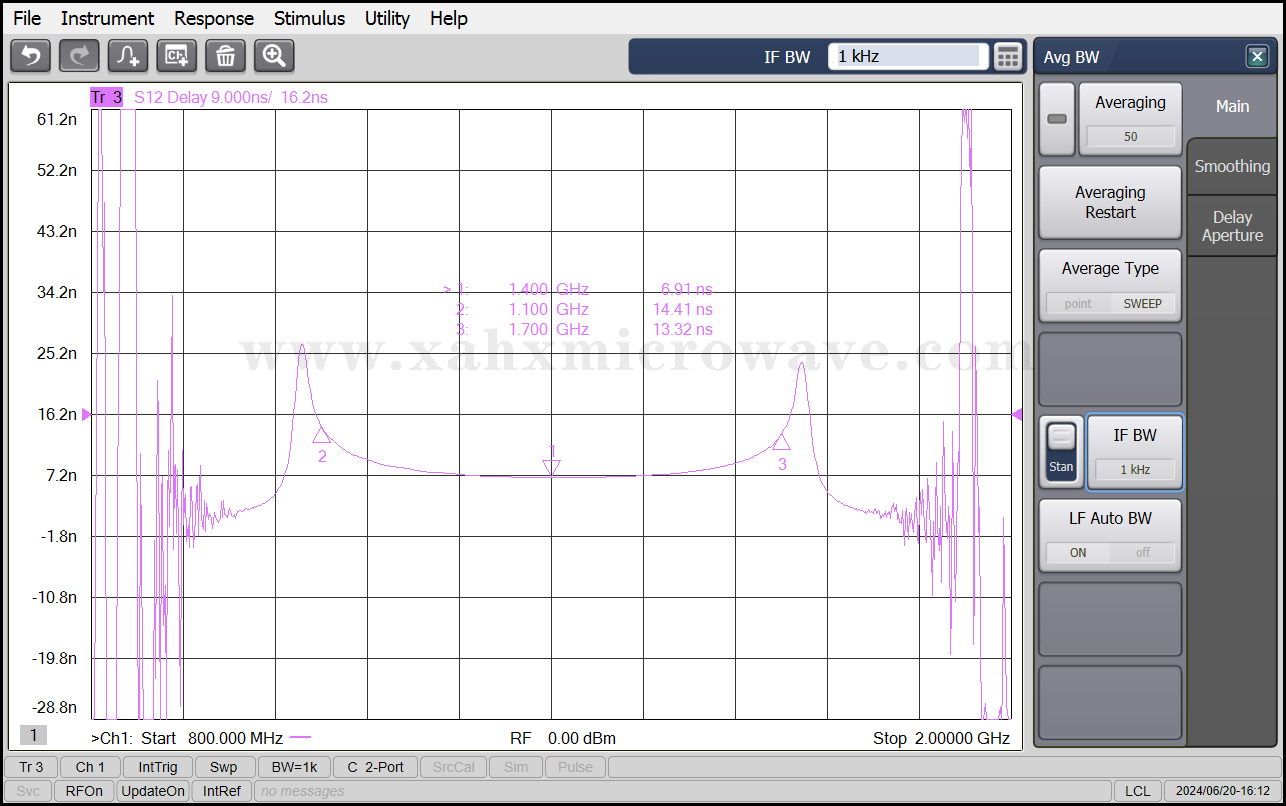The image size is (1286, 806).
Task: Toggle the Averaging on/off switch
Action: click(x=1056, y=119)
